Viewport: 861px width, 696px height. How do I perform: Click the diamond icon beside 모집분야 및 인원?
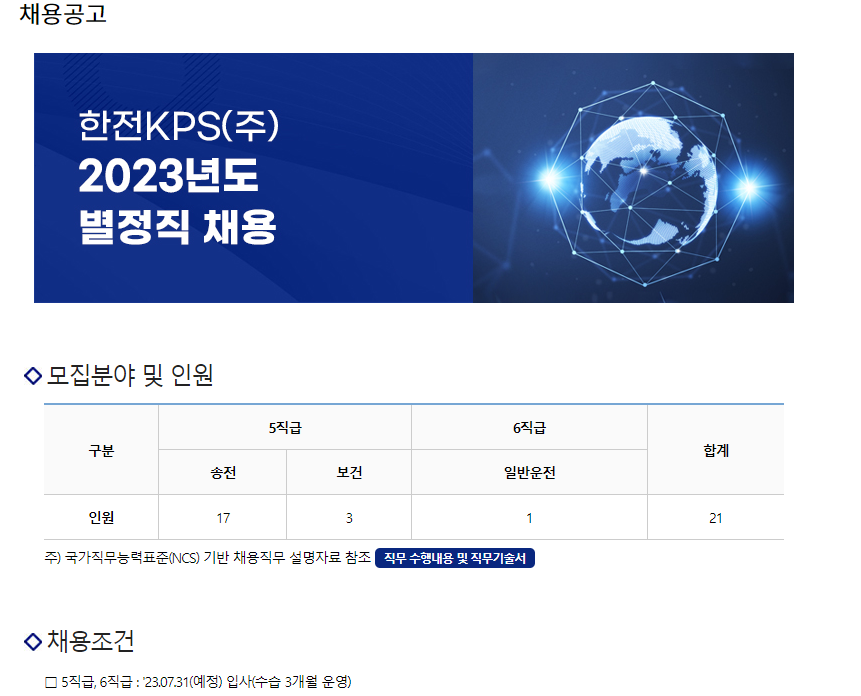pos(33,376)
